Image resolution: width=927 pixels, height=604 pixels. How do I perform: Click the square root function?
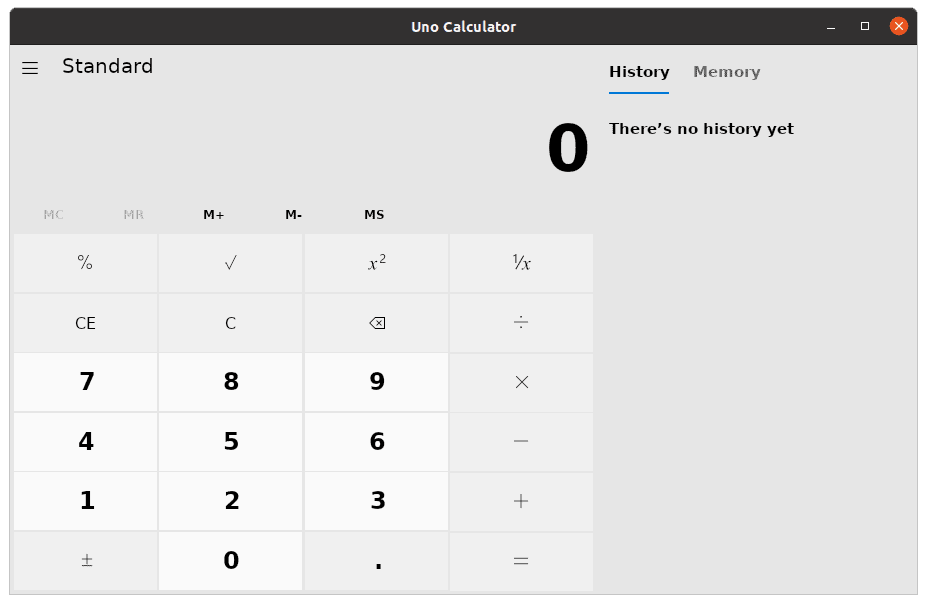[230, 262]
